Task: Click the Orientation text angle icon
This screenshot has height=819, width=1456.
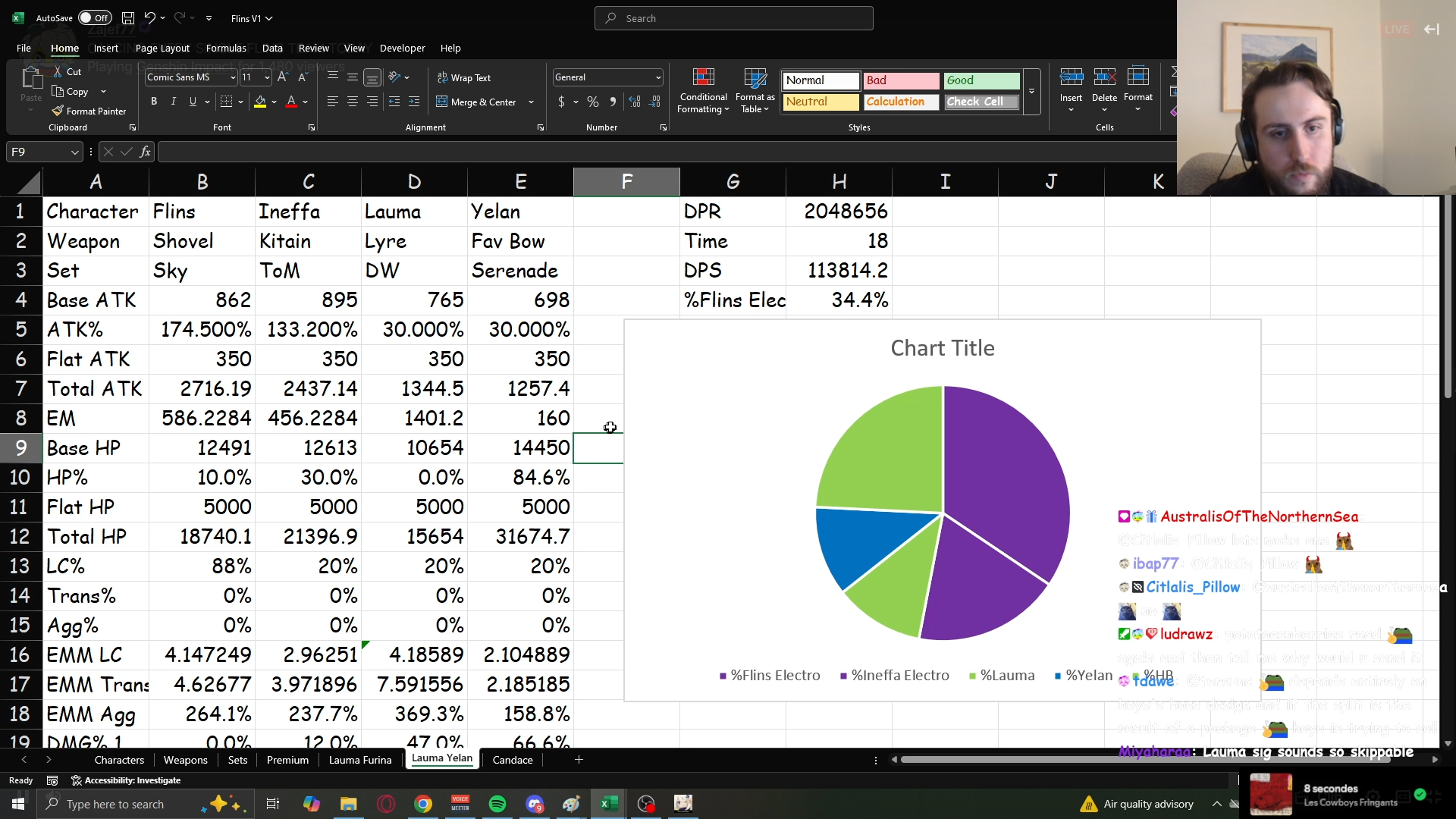Action: [394, 77]
